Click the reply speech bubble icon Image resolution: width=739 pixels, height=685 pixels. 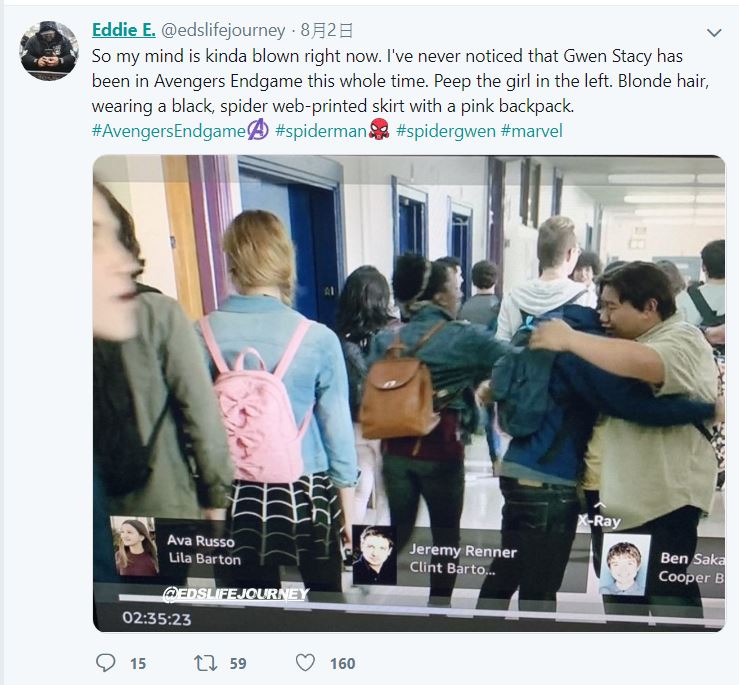coord(106,663)
